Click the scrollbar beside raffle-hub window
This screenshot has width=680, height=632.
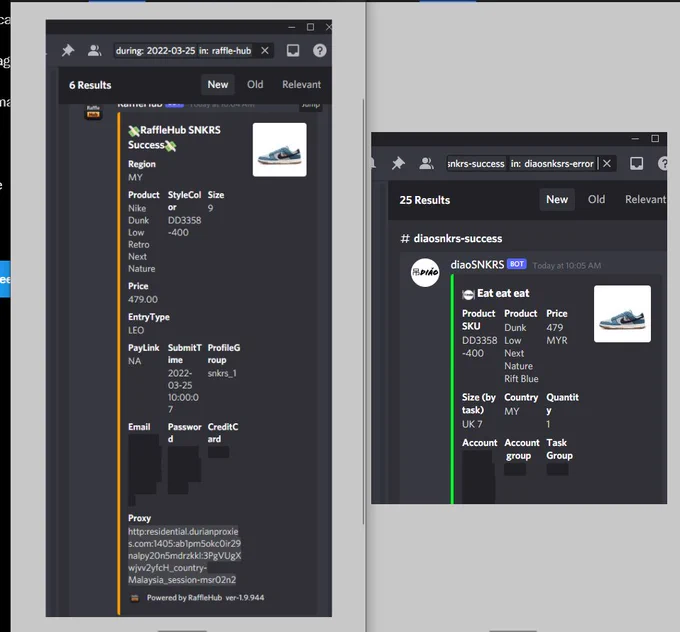[x=363, y=311]
